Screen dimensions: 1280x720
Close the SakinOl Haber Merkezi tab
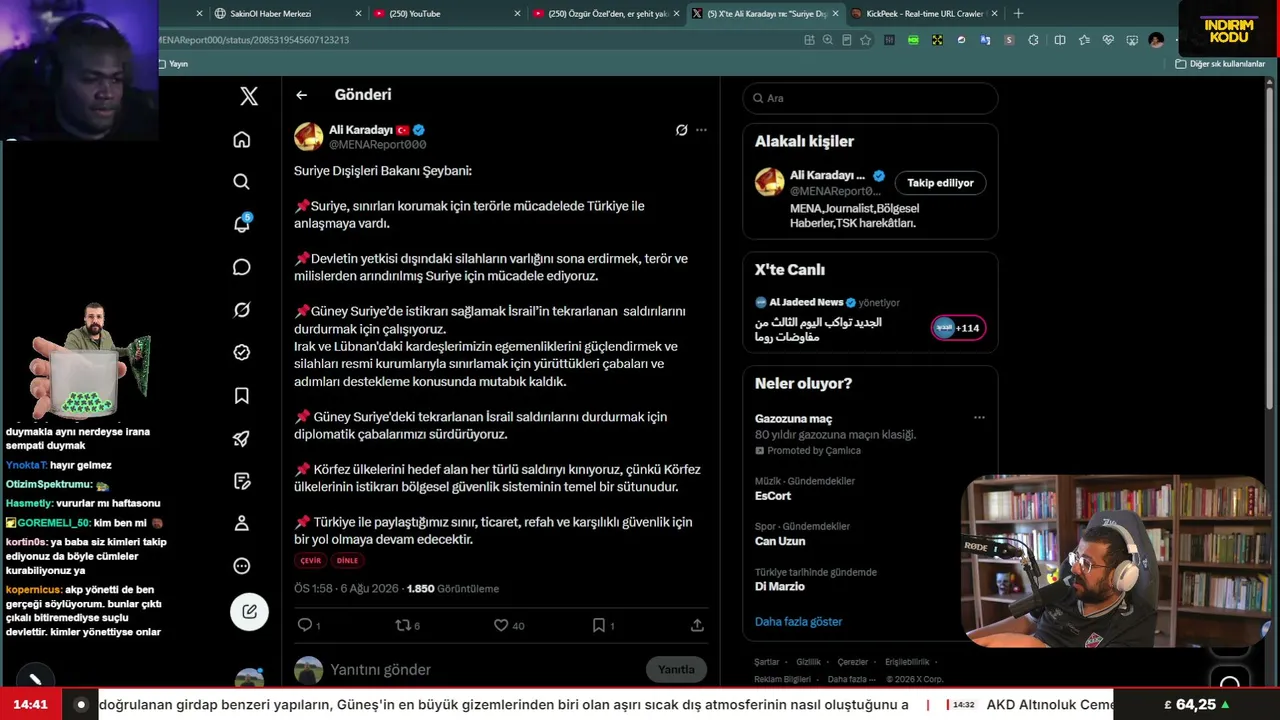358,14
